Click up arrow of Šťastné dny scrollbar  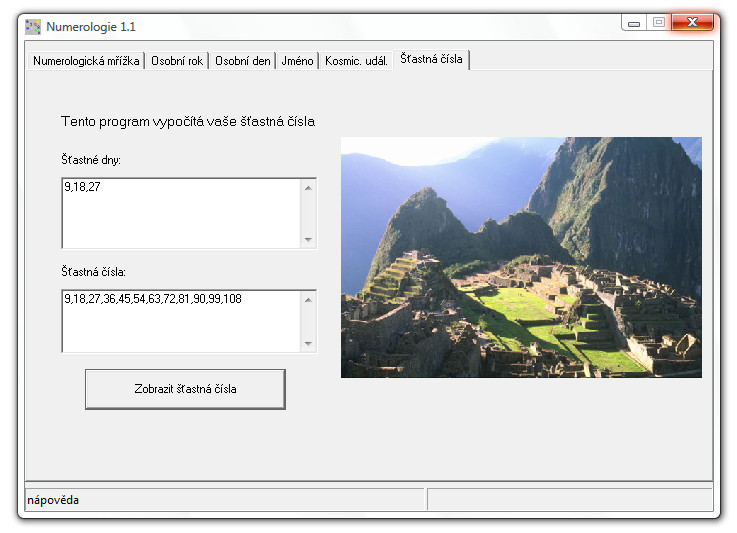coord(308,188)
